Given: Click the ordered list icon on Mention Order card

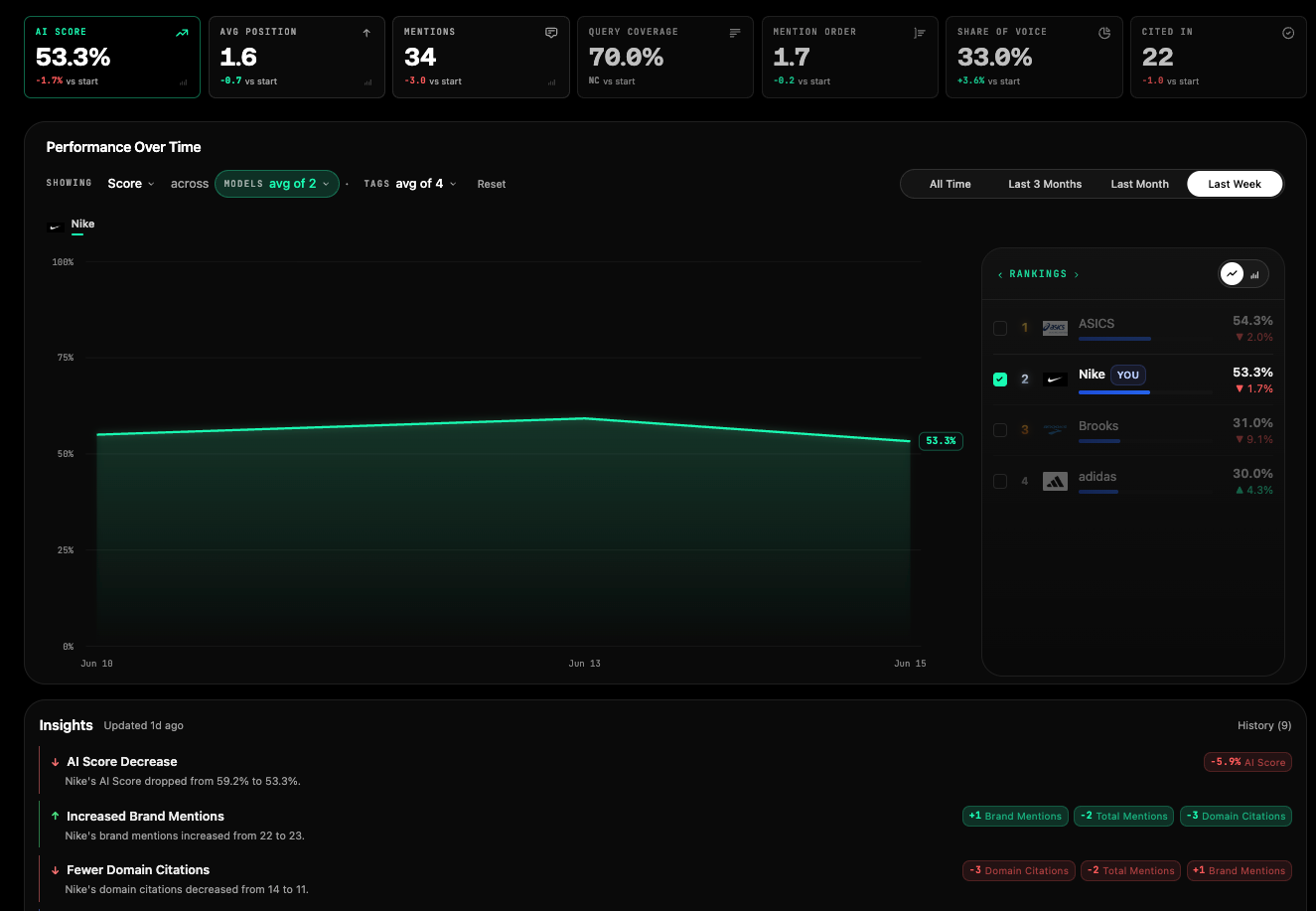Looking at the screenshot, I should [920, 33].
